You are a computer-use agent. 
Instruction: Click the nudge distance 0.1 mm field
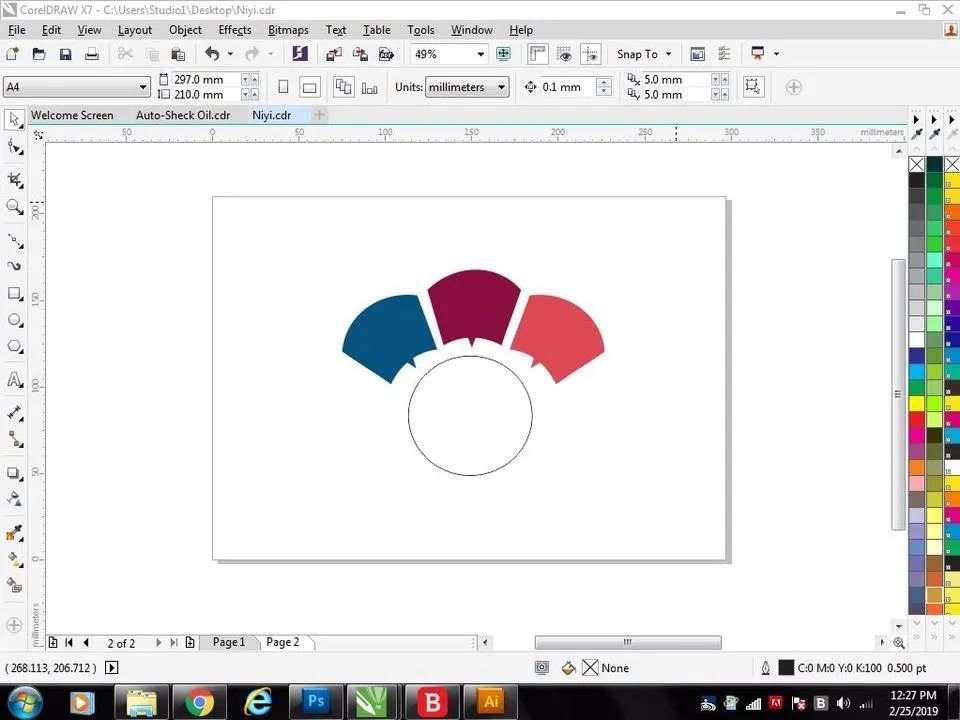568,87
